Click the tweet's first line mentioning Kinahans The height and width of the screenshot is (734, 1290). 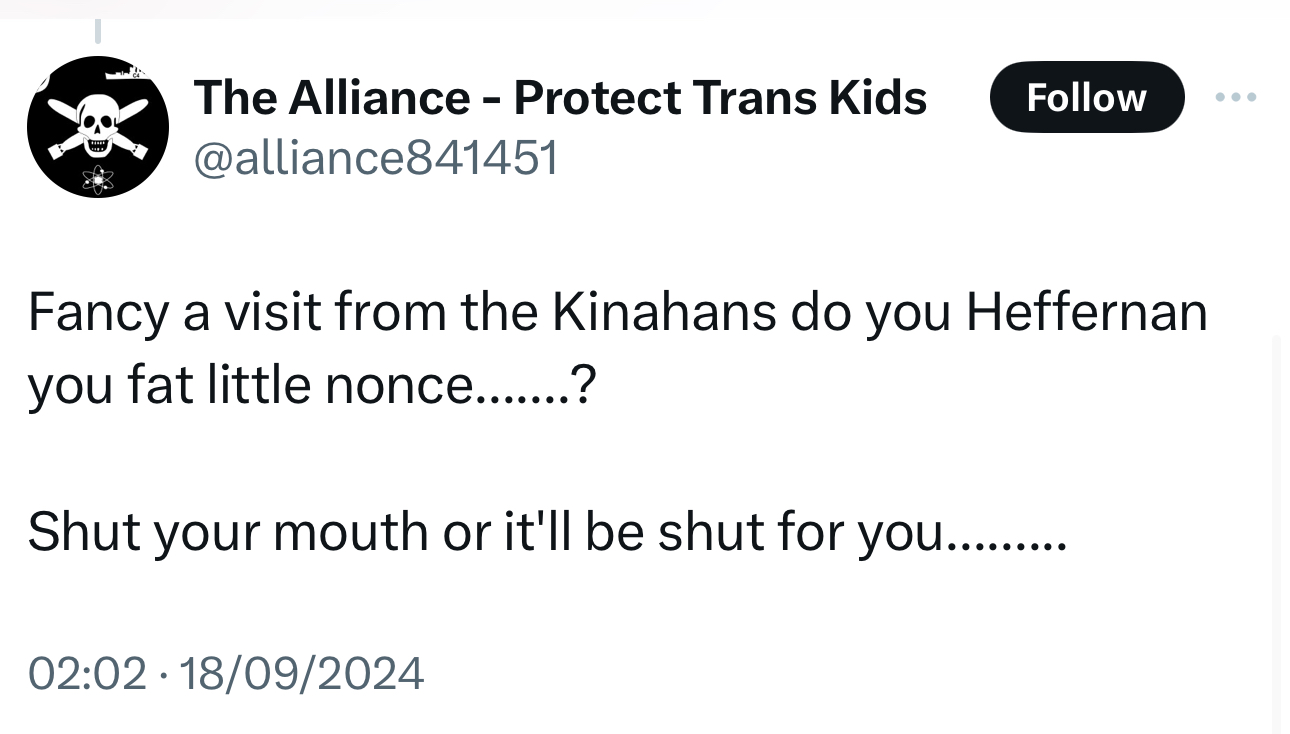617,313
